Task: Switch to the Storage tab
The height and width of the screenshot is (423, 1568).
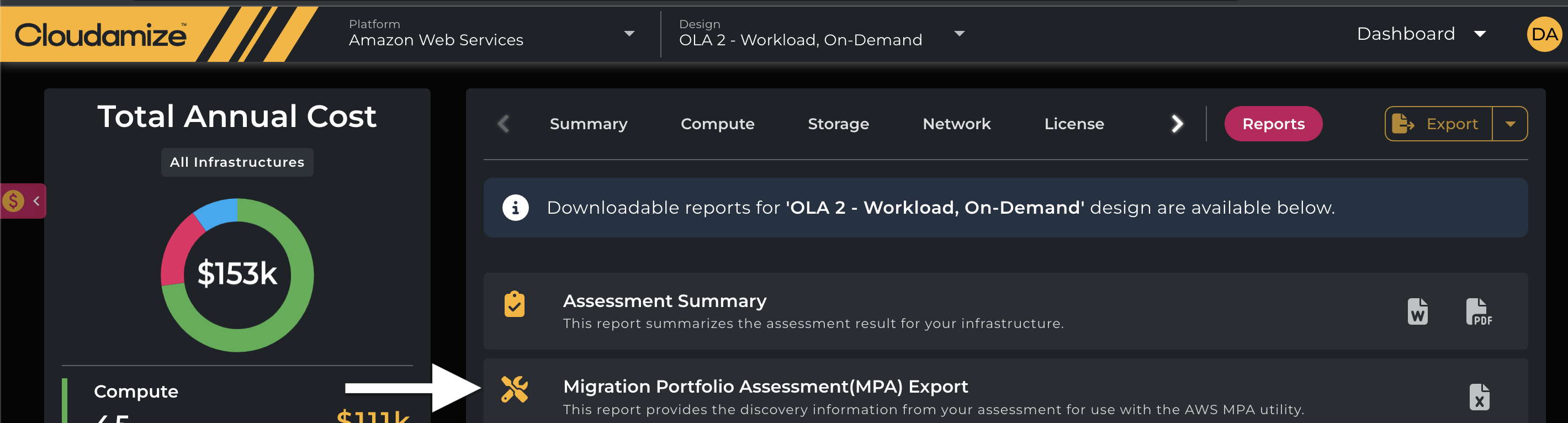Action: (838, 124)
